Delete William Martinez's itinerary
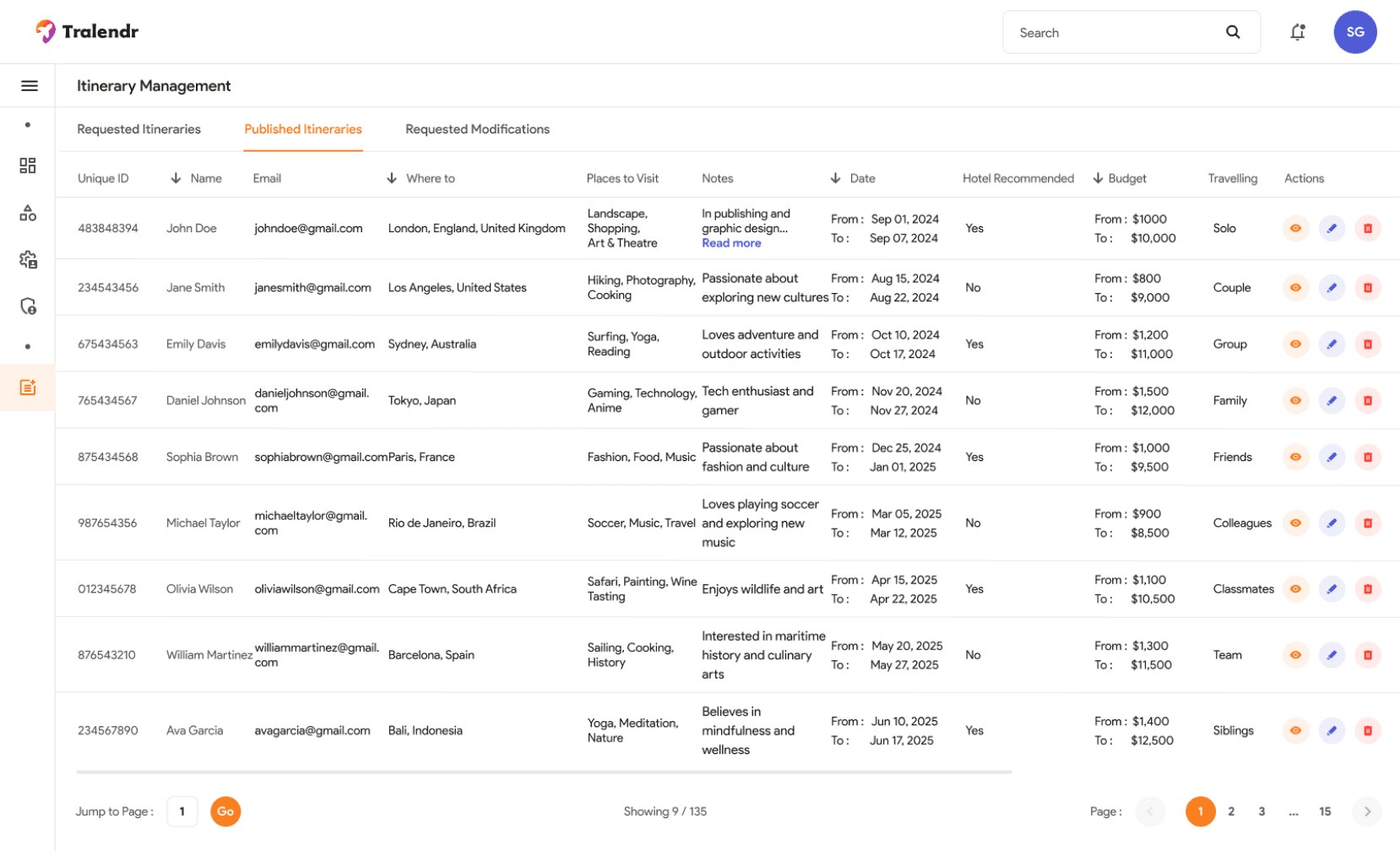The image size is (1400, 851). (1368, 655)
